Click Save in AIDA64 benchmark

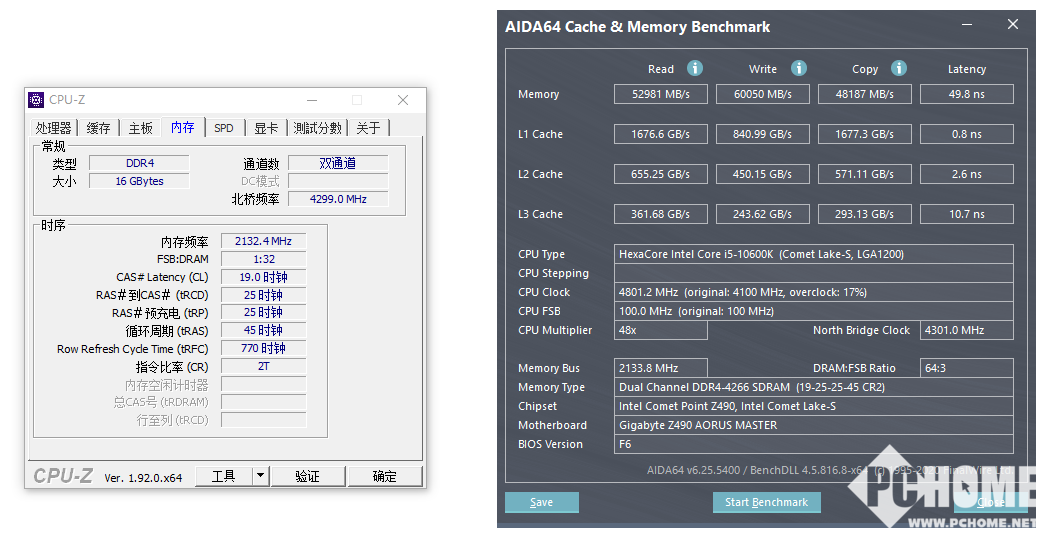(x=541, y=502)
